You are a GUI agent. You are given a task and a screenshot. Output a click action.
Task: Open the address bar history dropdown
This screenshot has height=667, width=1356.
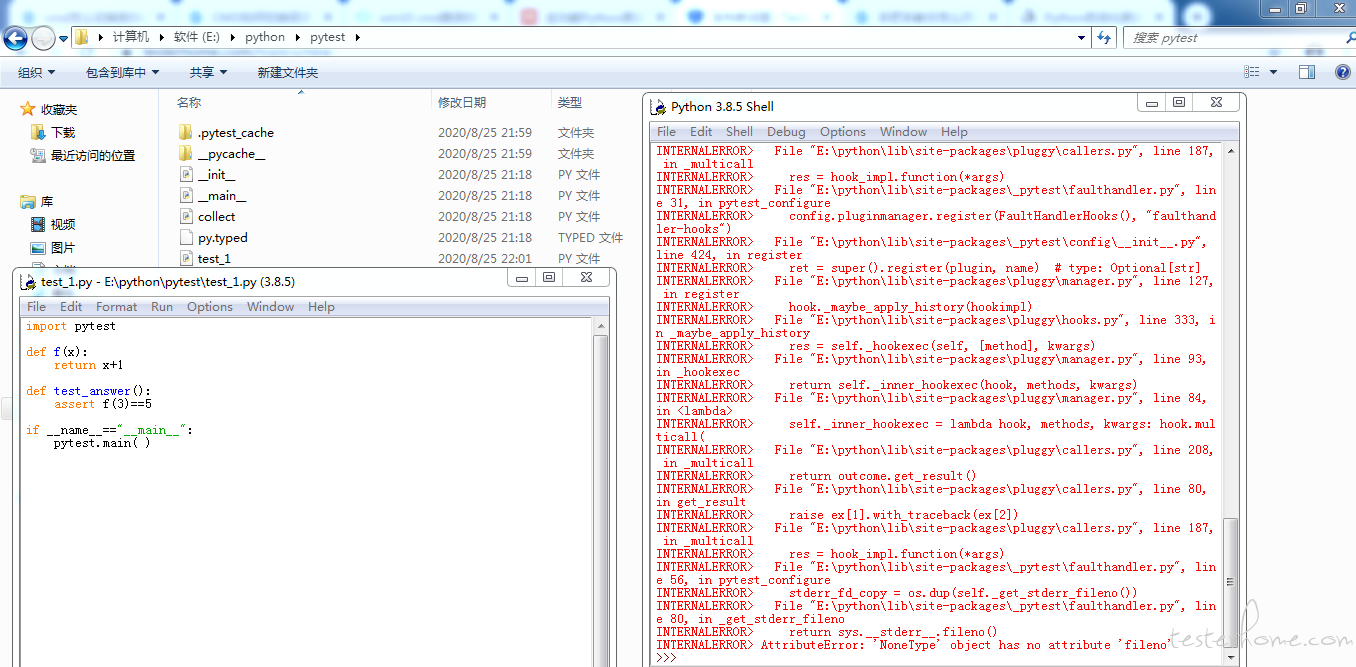tap(1082, 37)
